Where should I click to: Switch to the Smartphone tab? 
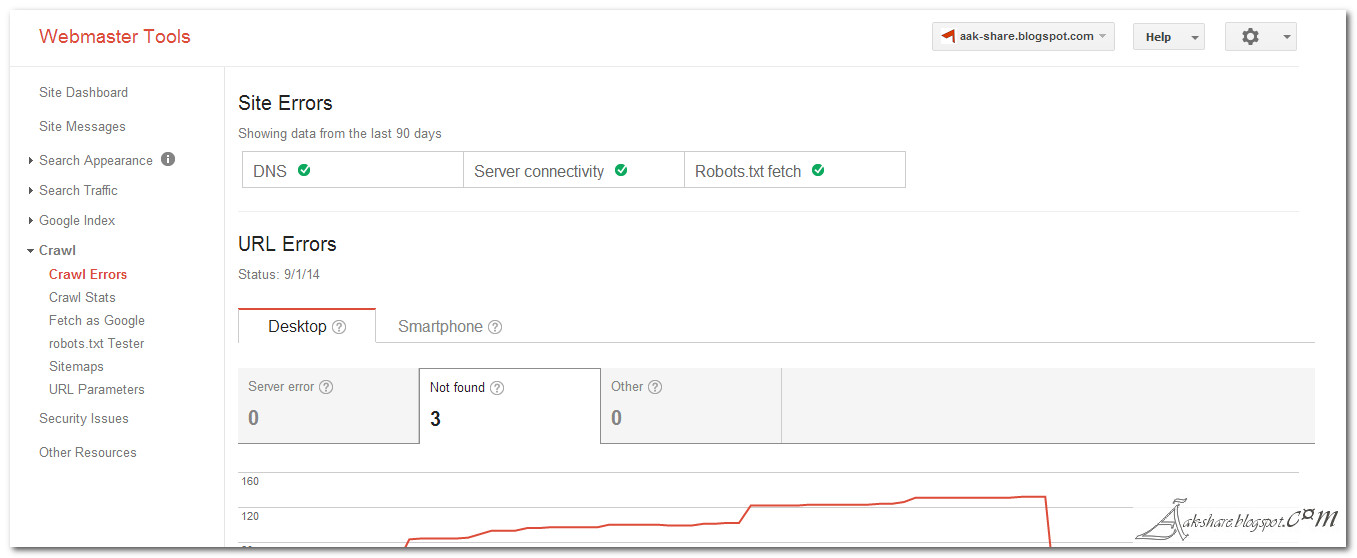click(449, 326)
